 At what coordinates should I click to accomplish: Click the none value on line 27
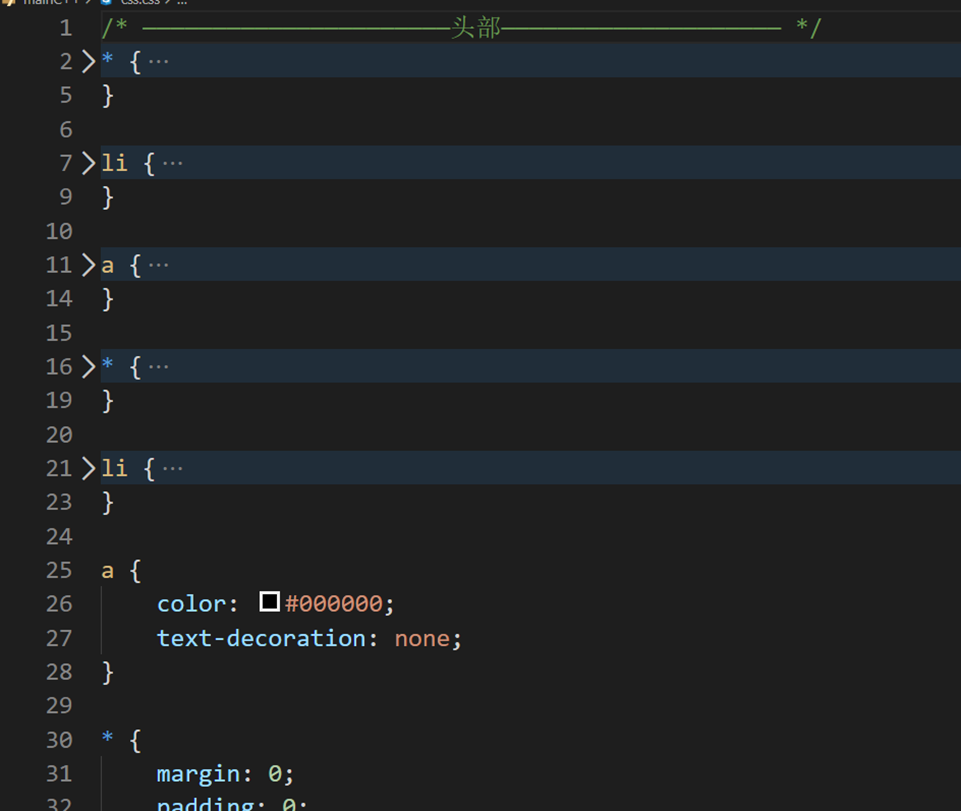[421, 638]
